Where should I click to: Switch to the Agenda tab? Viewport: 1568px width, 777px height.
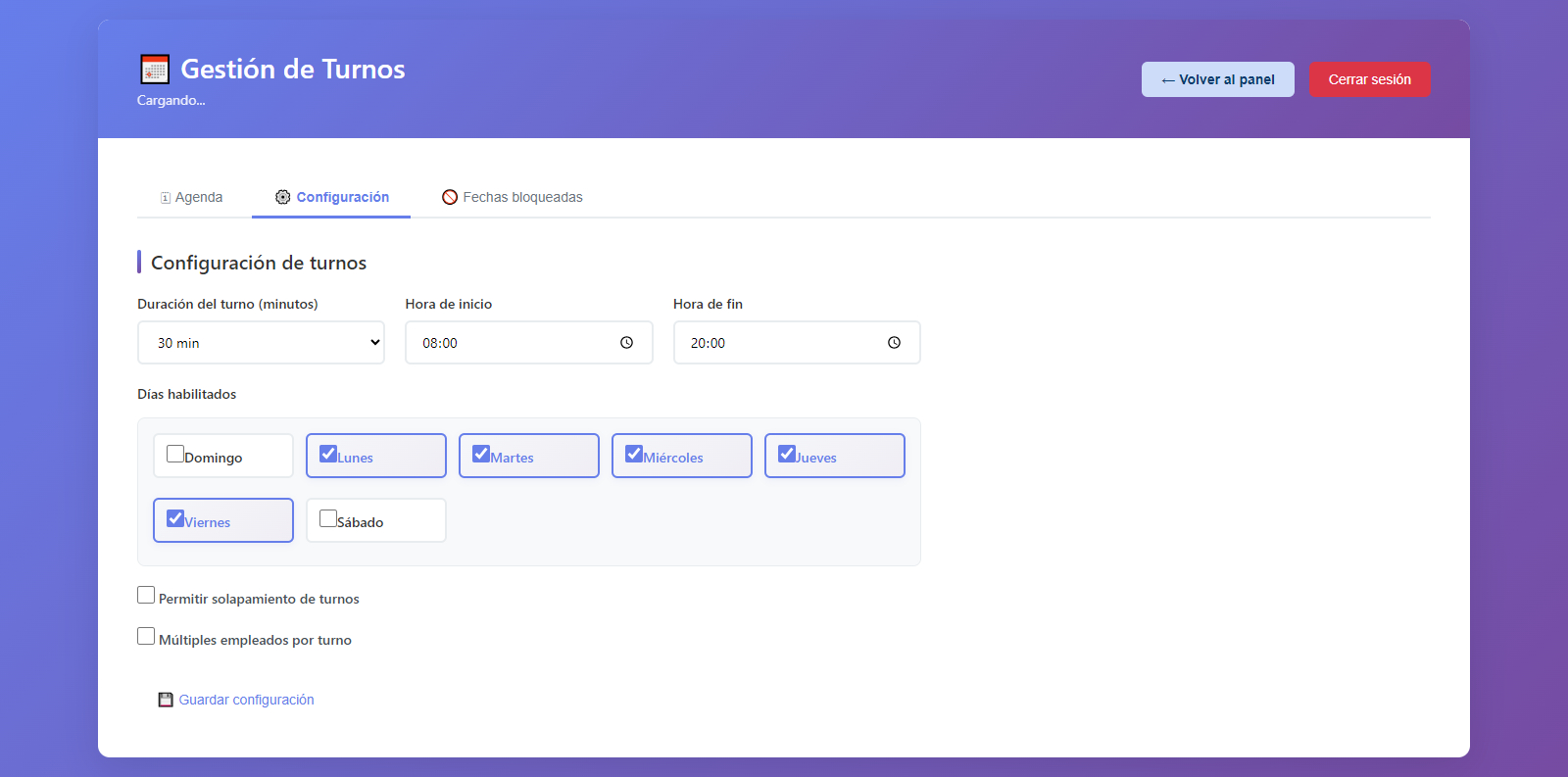[192, 197]
